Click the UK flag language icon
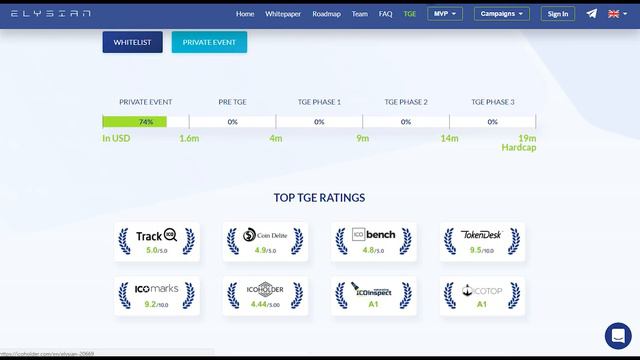The image size is (640, 360). (613, 14)
